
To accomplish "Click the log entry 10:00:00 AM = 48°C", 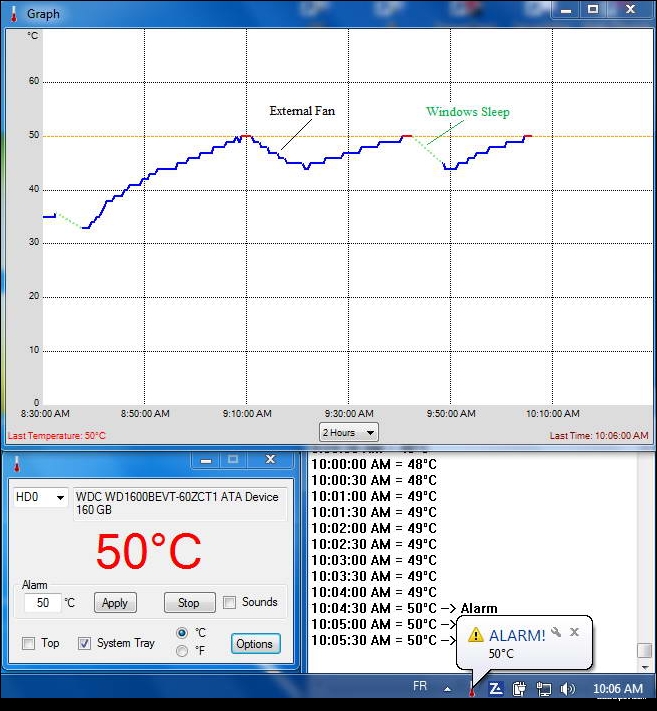I will [374, 464].
